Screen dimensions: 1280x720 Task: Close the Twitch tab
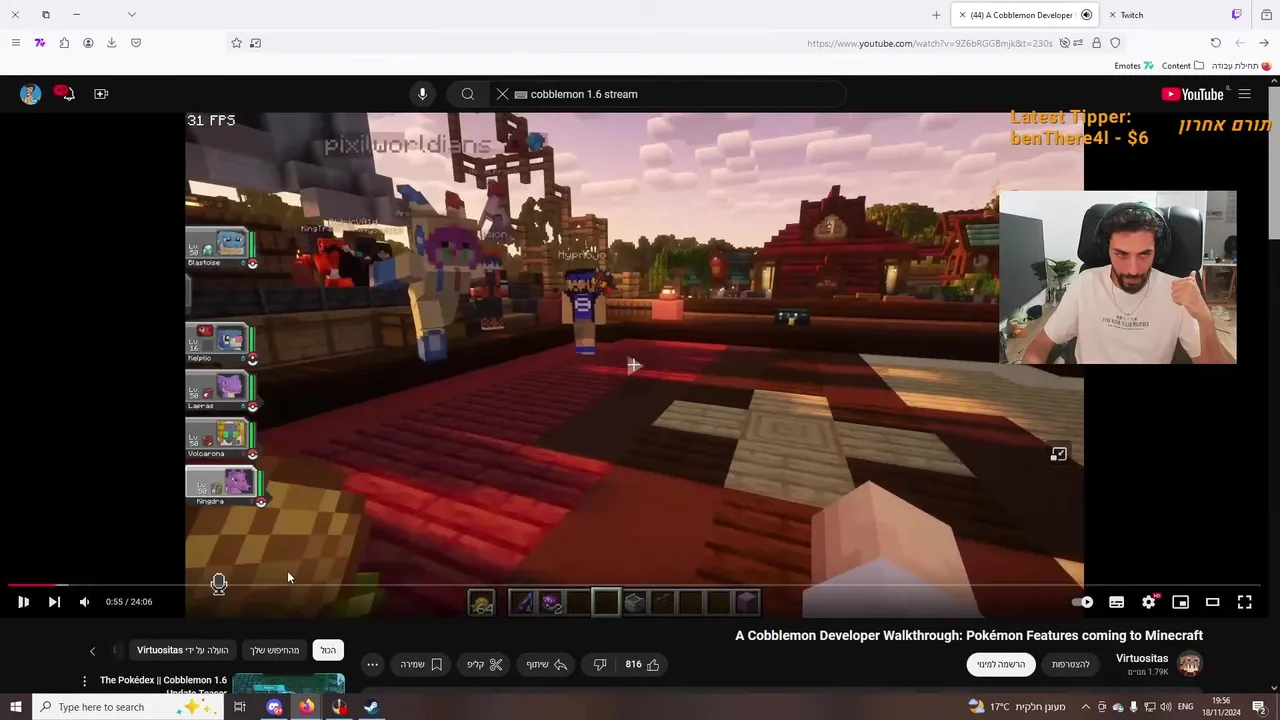tap(1112, 15)
